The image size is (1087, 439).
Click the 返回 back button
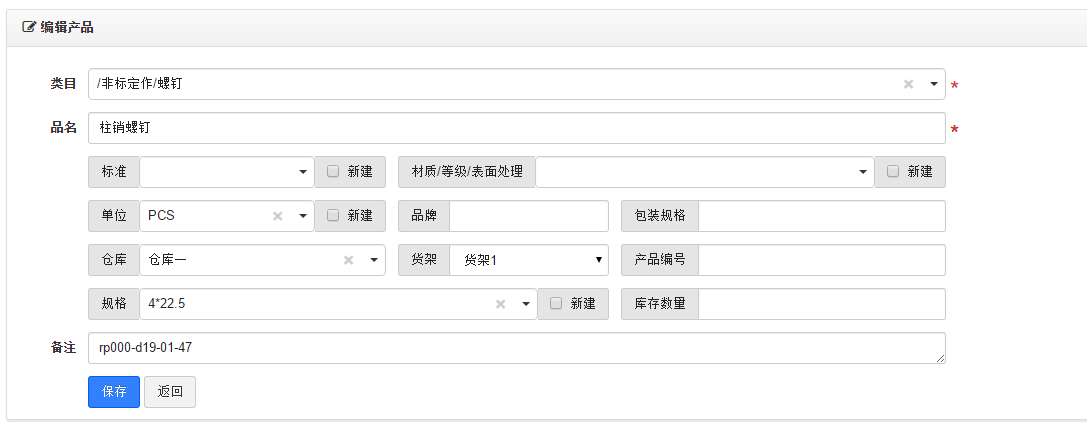[170, 392]
